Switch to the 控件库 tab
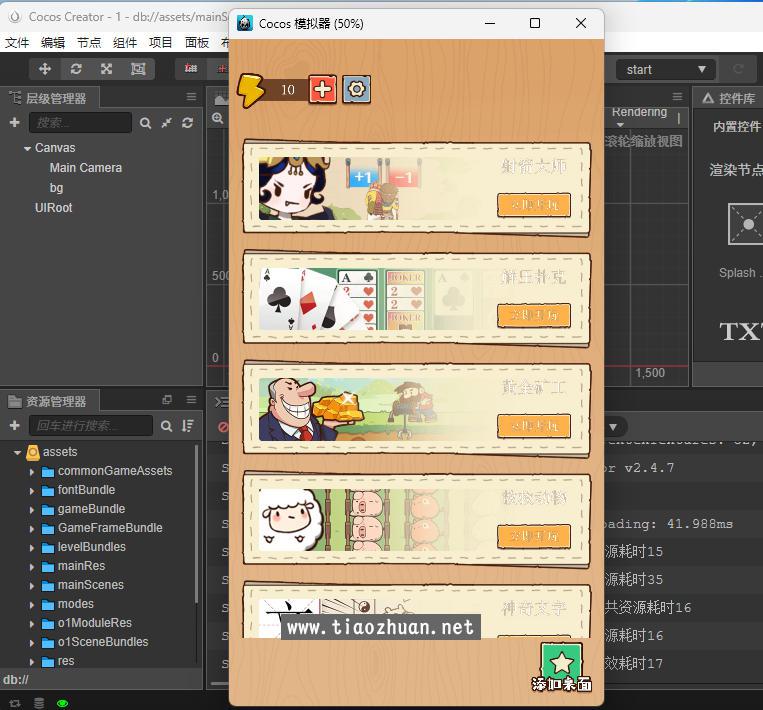The width and height of the screenshot is (763, 710). [x=729, y=98]
